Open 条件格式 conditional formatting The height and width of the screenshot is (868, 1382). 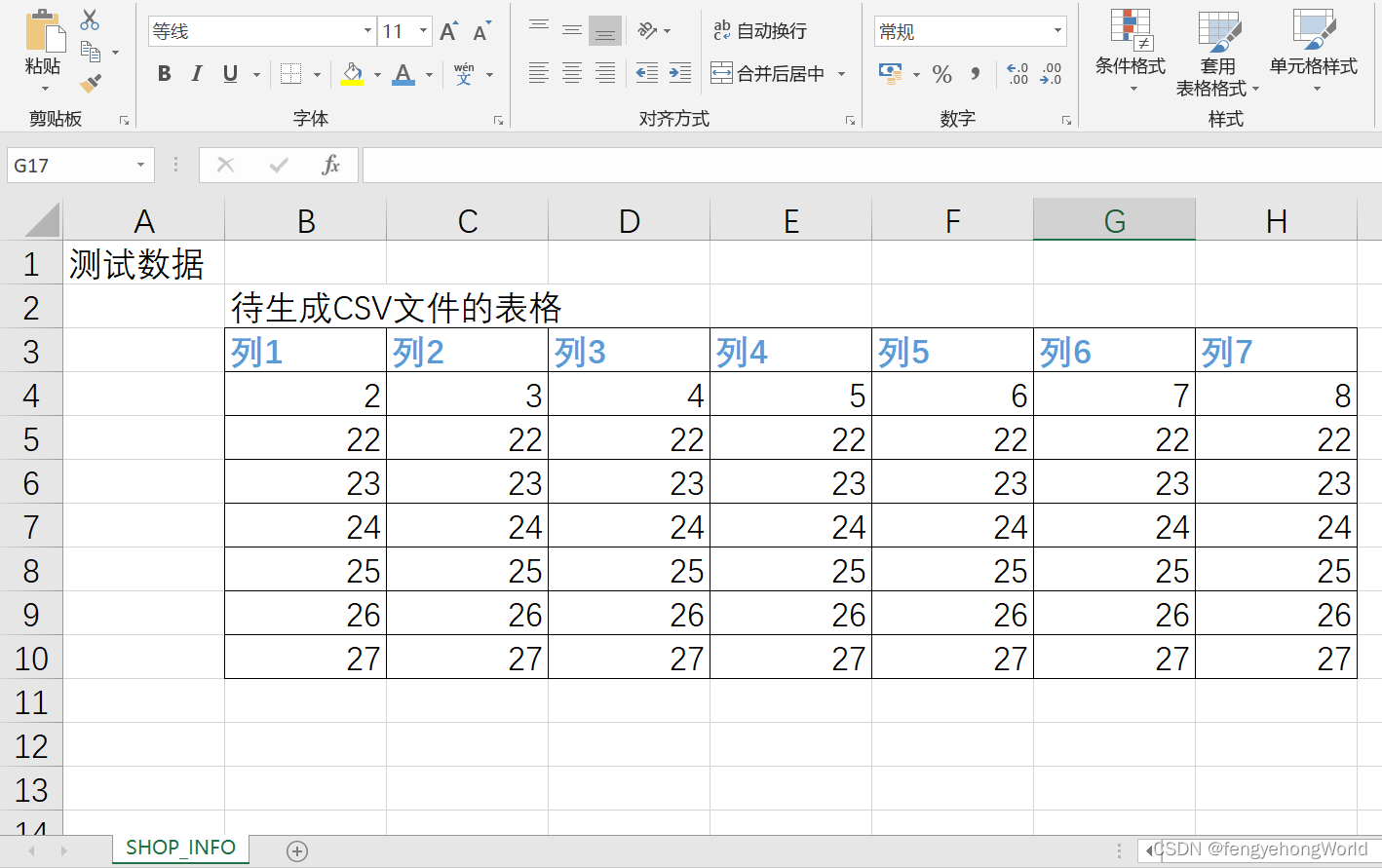point(1131,50)
